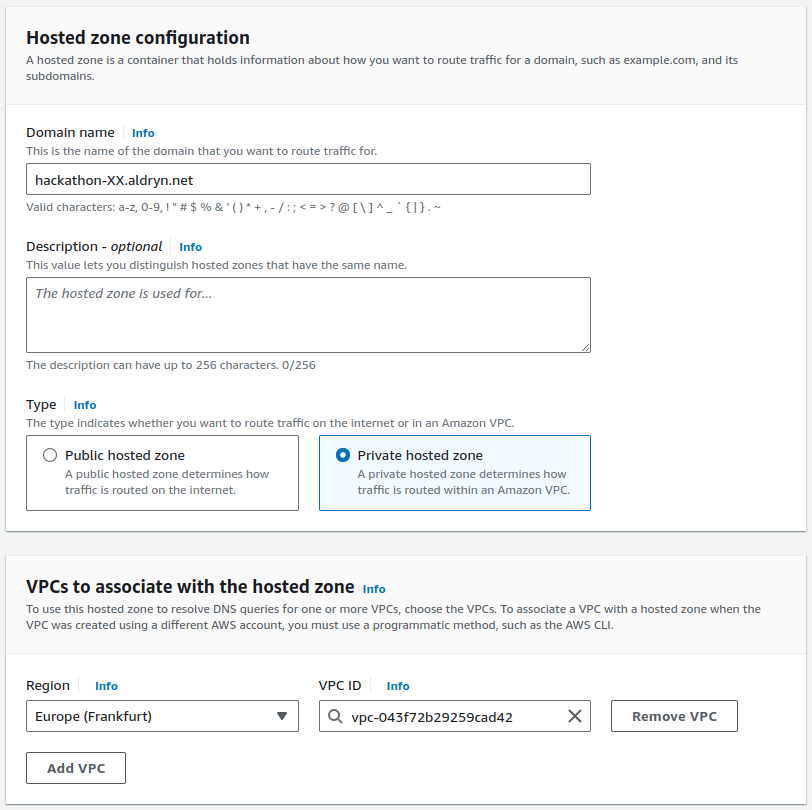Image resolution: width=812 pixels, height=810 pixels.
Task: Open the Europe (Frankfurt) region dropdown
Action: (162, 716)
